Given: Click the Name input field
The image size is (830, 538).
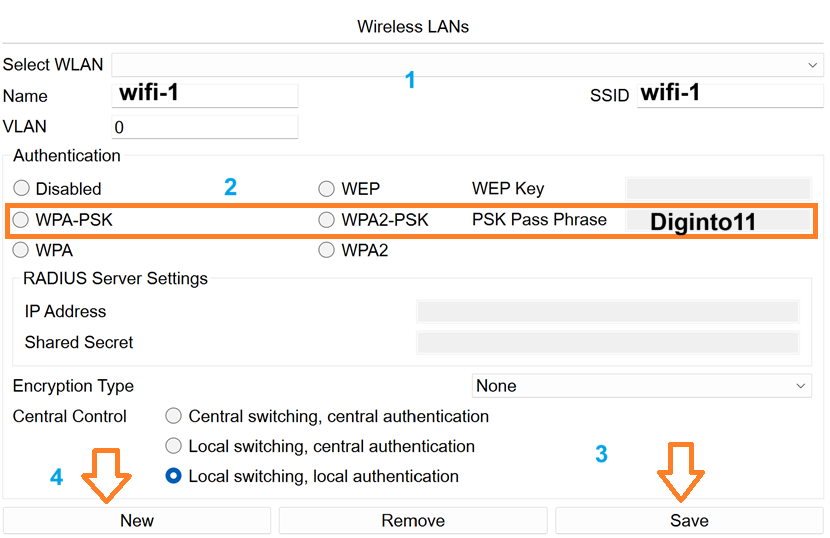Looking at the screenshot, I should pos(205,95).
